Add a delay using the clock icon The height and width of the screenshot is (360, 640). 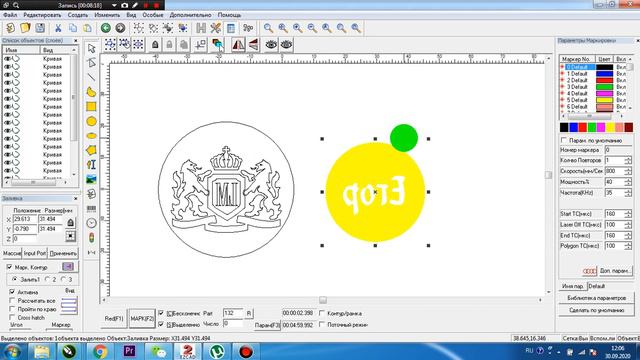(91, 223)
